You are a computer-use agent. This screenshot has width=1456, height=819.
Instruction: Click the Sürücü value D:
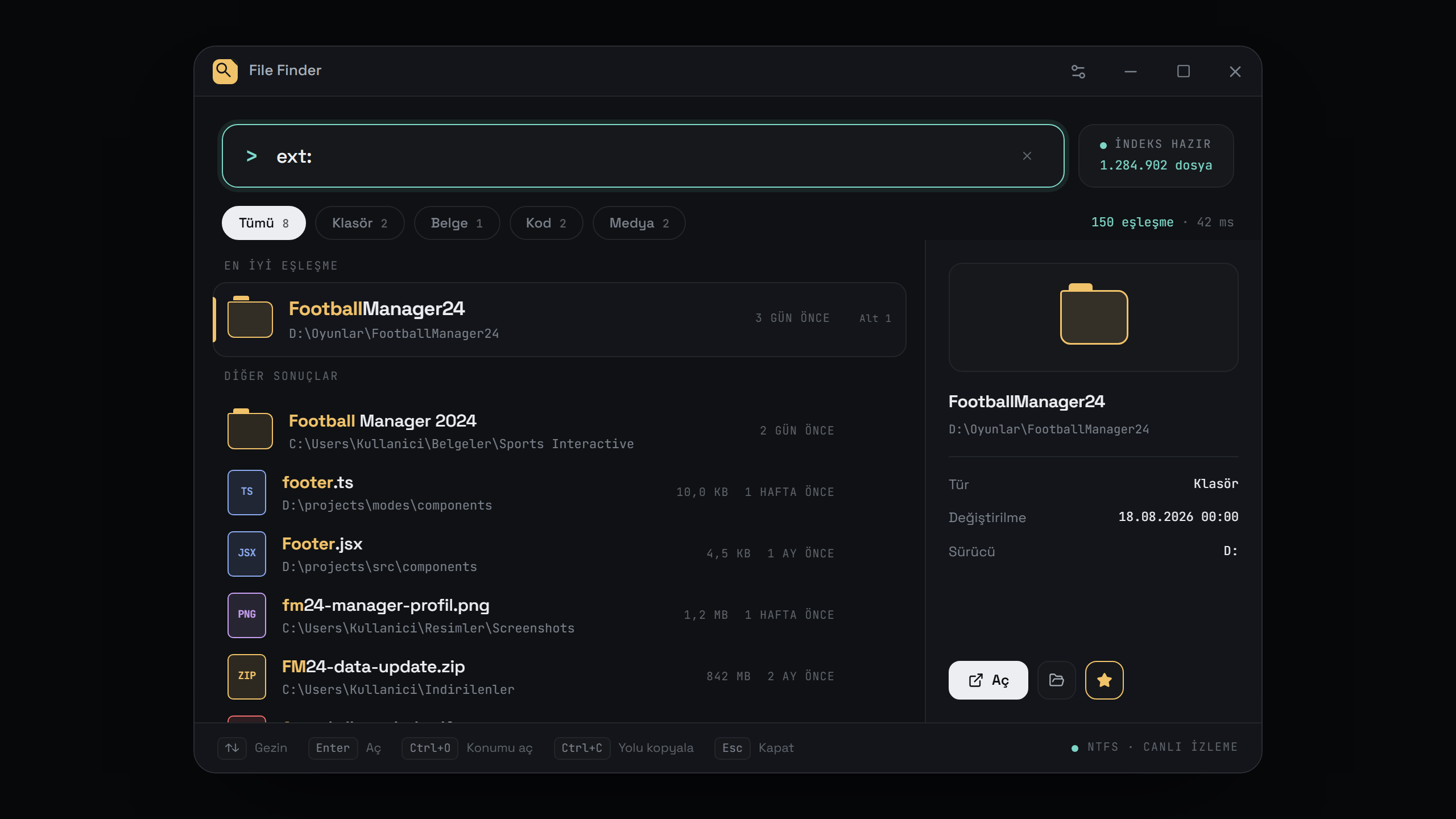point(1231,551)
